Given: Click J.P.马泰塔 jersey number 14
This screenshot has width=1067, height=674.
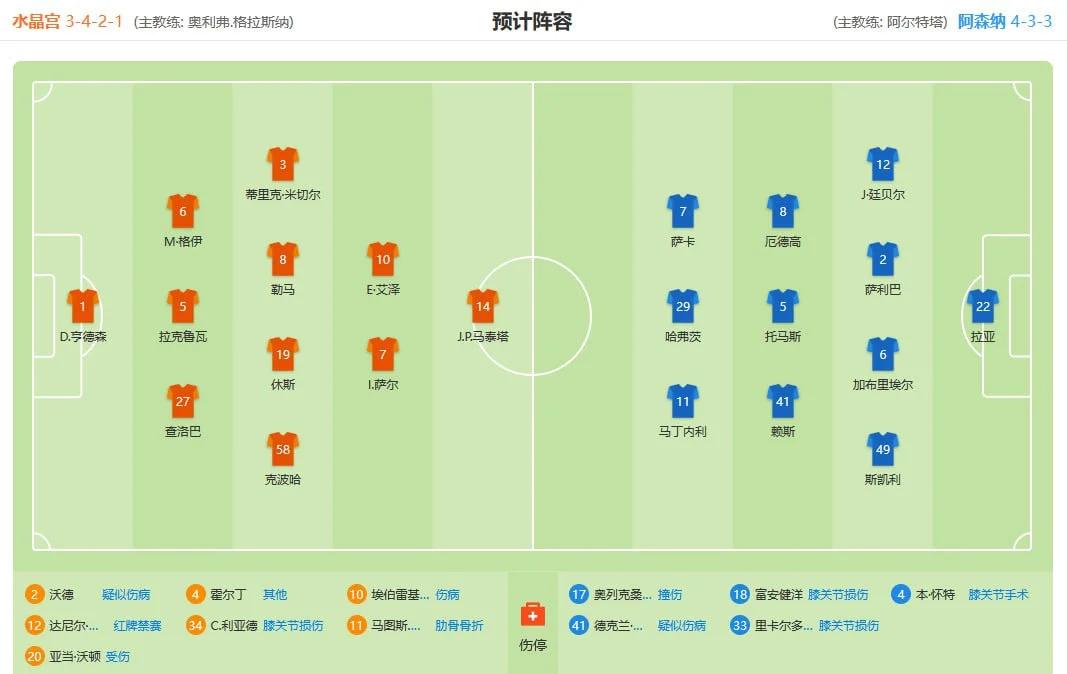Looking at the screenshot, I should [x=482, y=306].
